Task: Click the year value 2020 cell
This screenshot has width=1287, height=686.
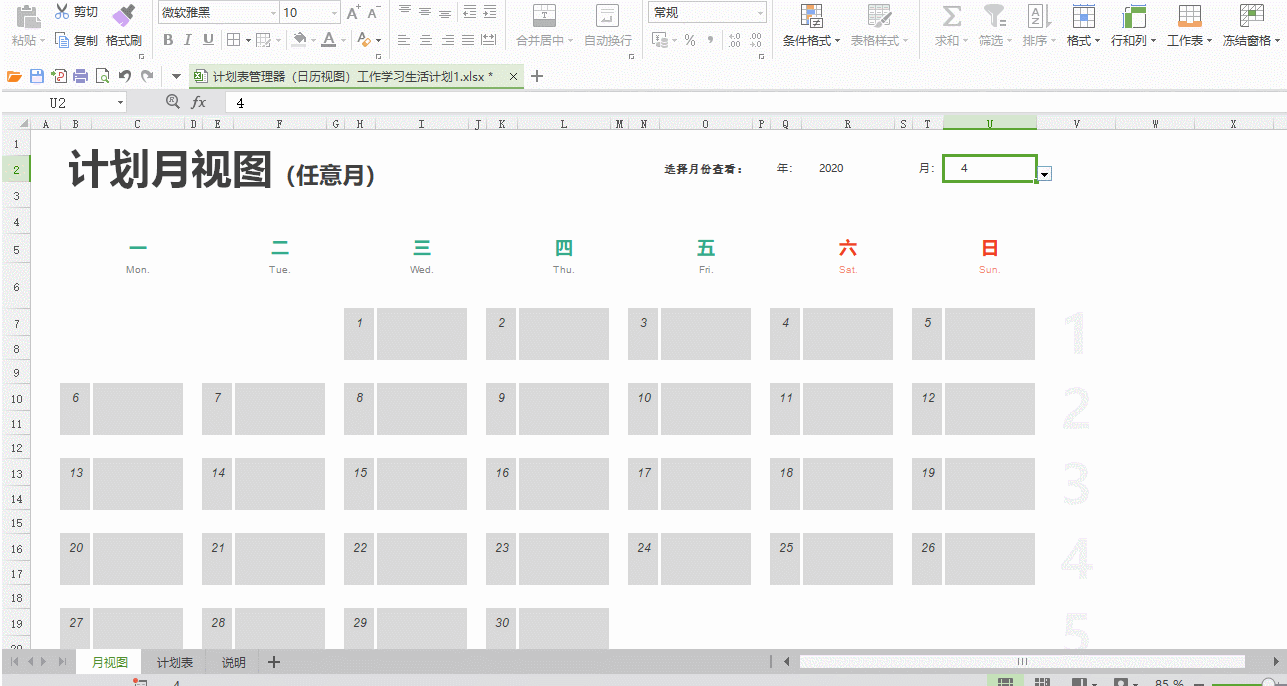Action: pyautogui.click(x=831, y=168)
